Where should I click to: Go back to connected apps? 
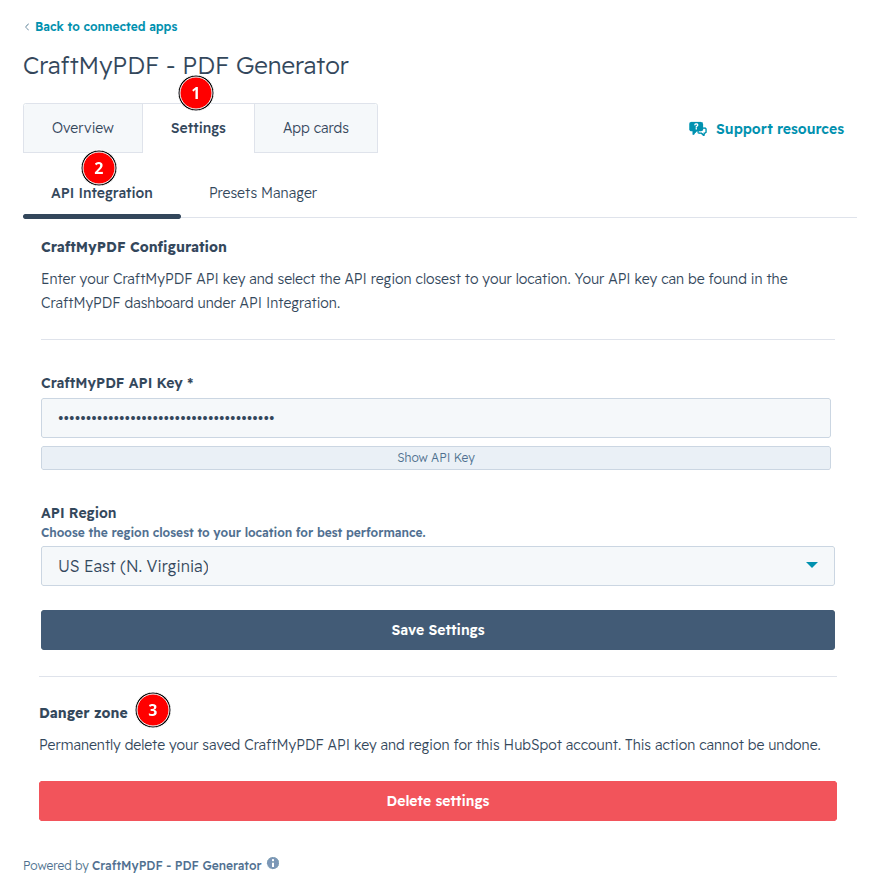(106, 27)
